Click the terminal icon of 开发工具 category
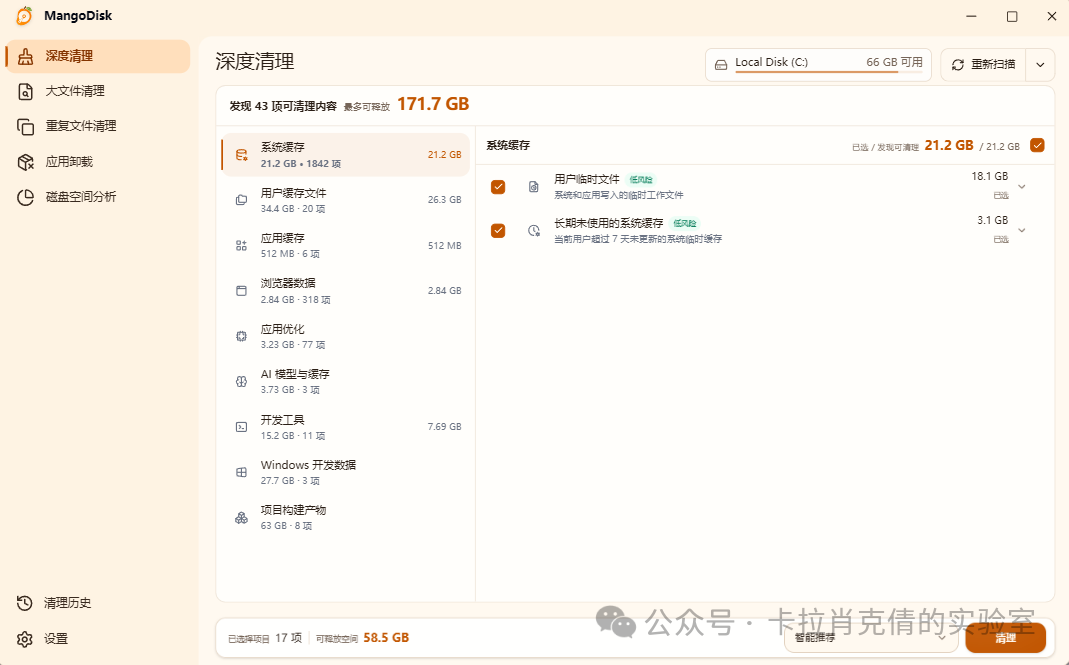Viewport: 1069px width, 665px height. [241, 427]
